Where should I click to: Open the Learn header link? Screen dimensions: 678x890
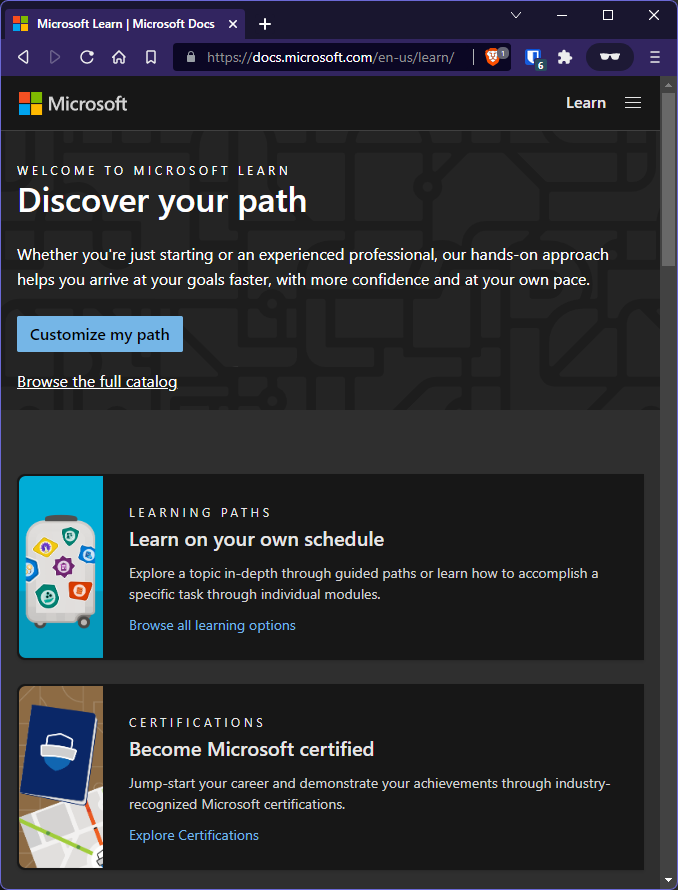[585, 103]
